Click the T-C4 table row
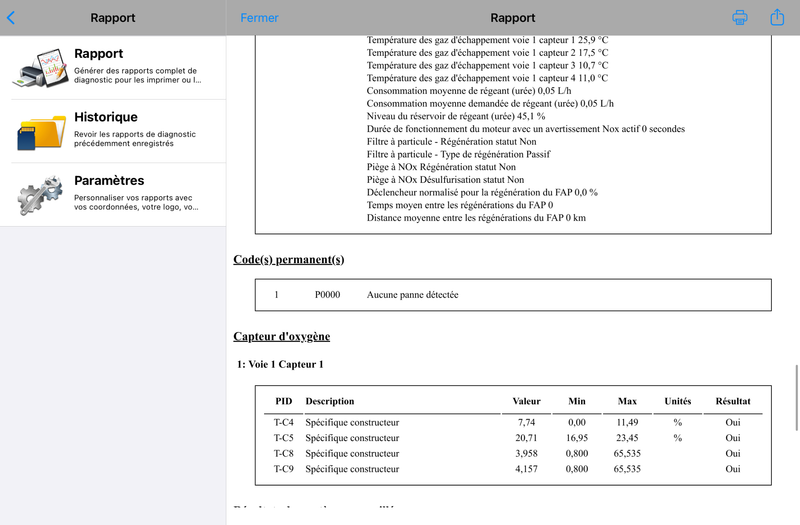Image resolution: width=800 pixels, height=525 pixels. (x=513, y=422)
